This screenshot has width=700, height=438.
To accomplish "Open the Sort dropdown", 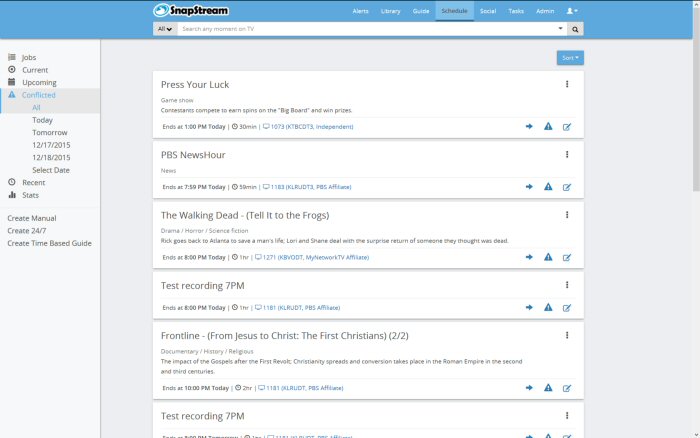I will (x=570, y=58).
